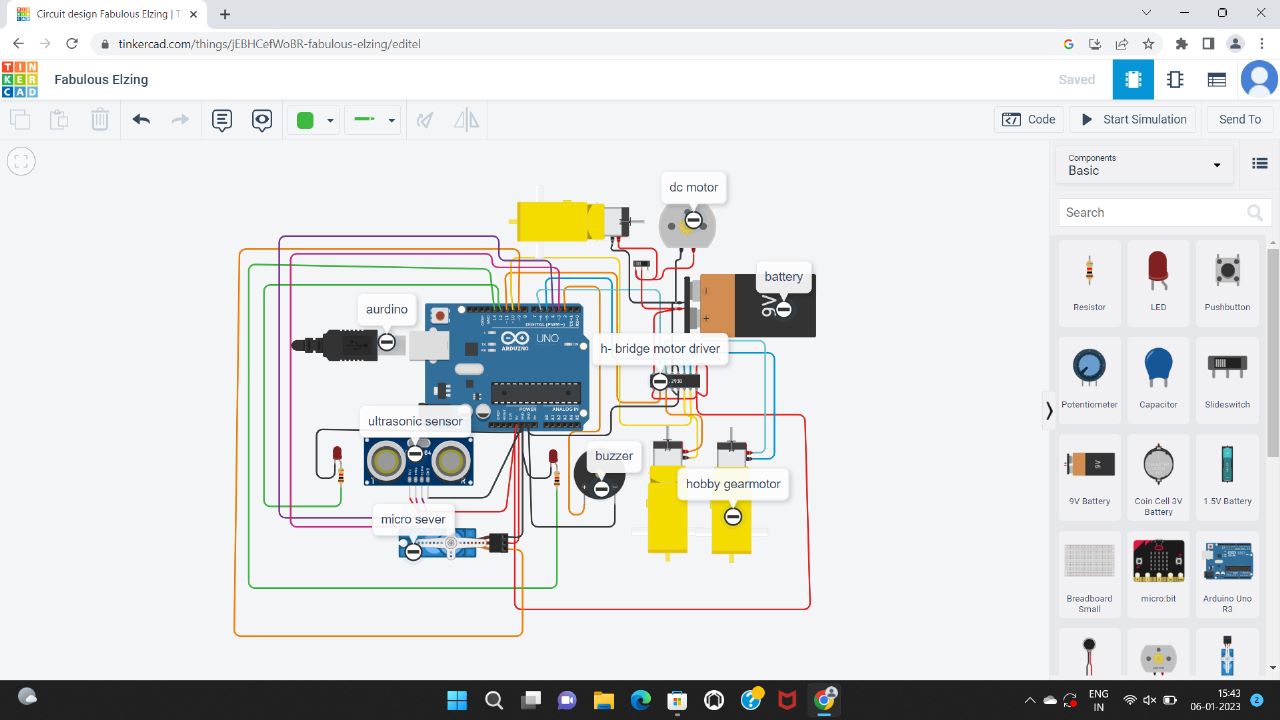
Task: Click the Saved status text
Action: point(1077,80)
